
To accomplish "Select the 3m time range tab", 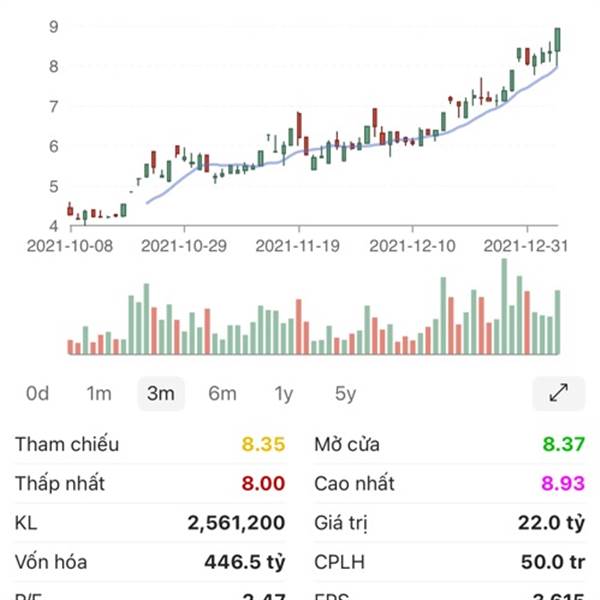I will tap(161, 393).
